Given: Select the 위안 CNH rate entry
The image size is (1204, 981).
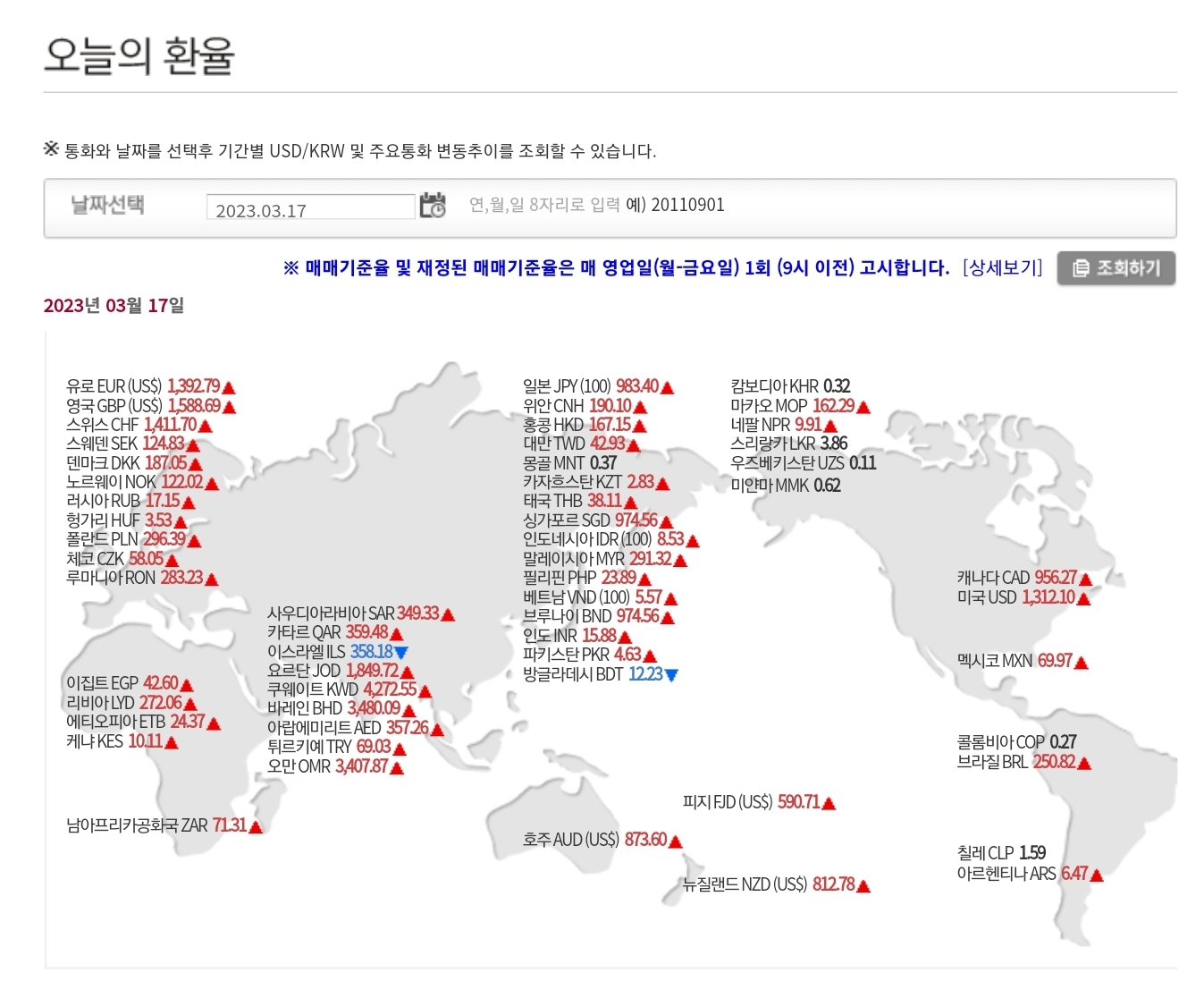Looking at the screenshot, I should 585,406.
